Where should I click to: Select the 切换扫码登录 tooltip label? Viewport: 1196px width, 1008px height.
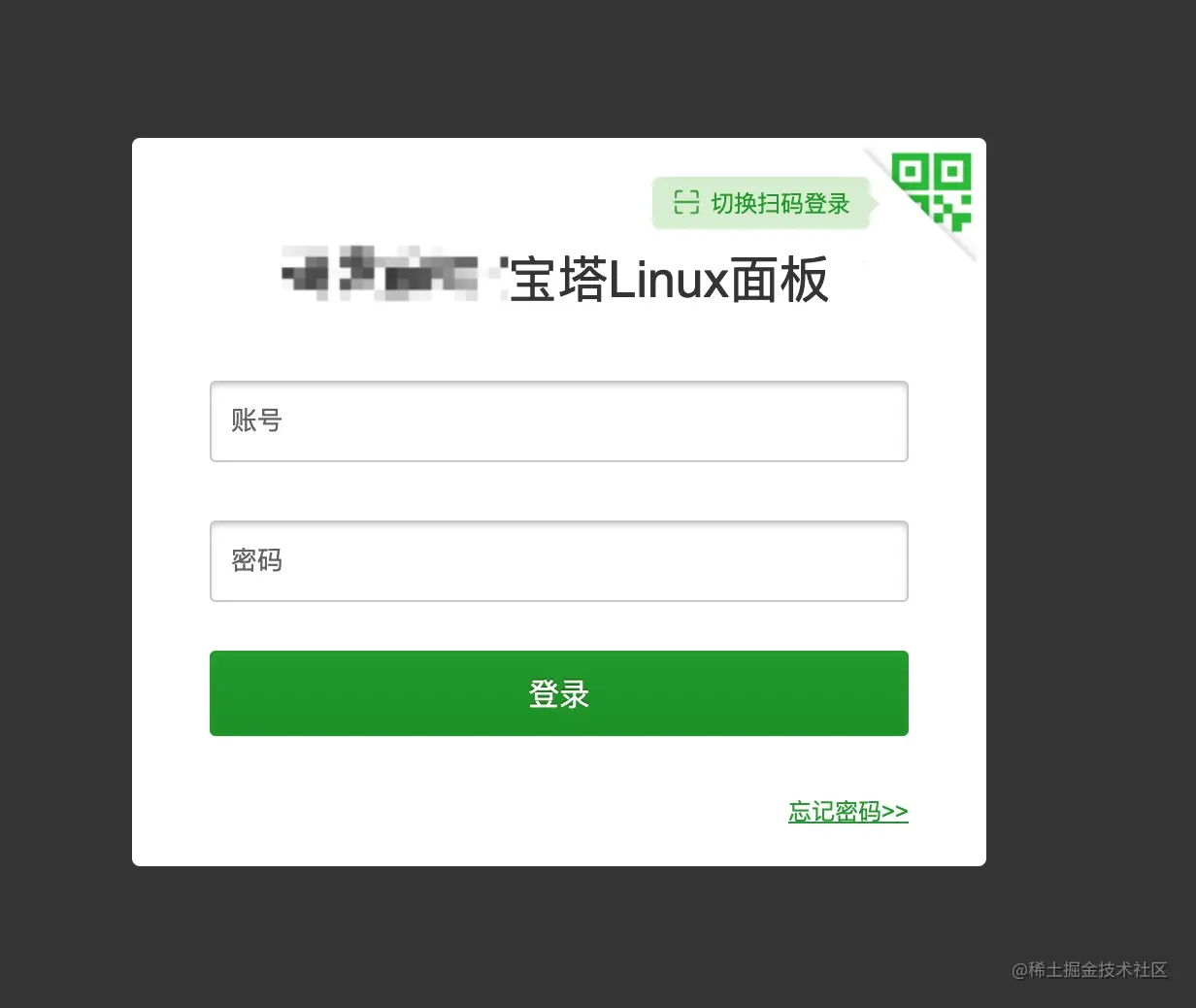point(781,203)
